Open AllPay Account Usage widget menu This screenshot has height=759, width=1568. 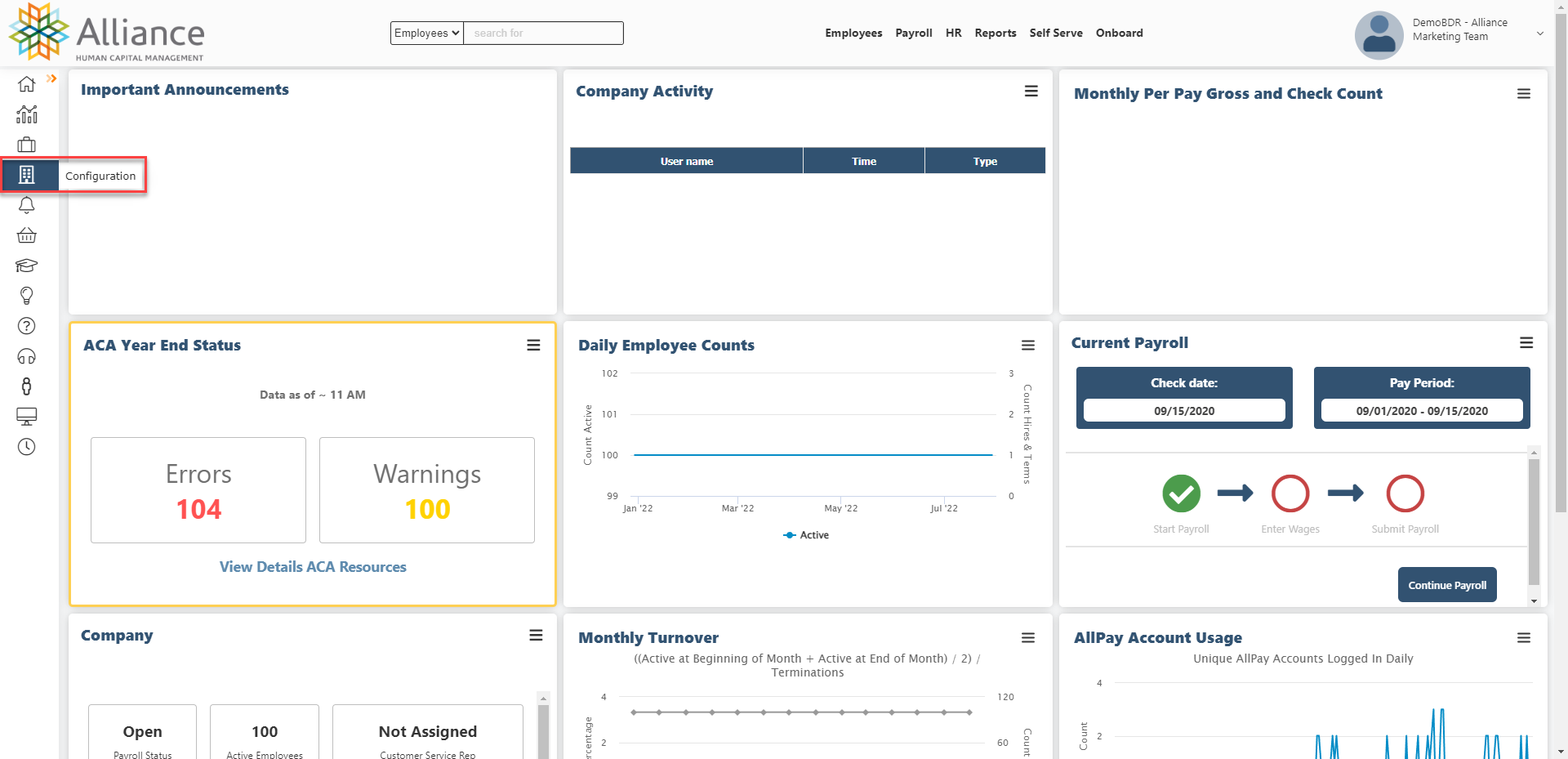click(1524, 638)
